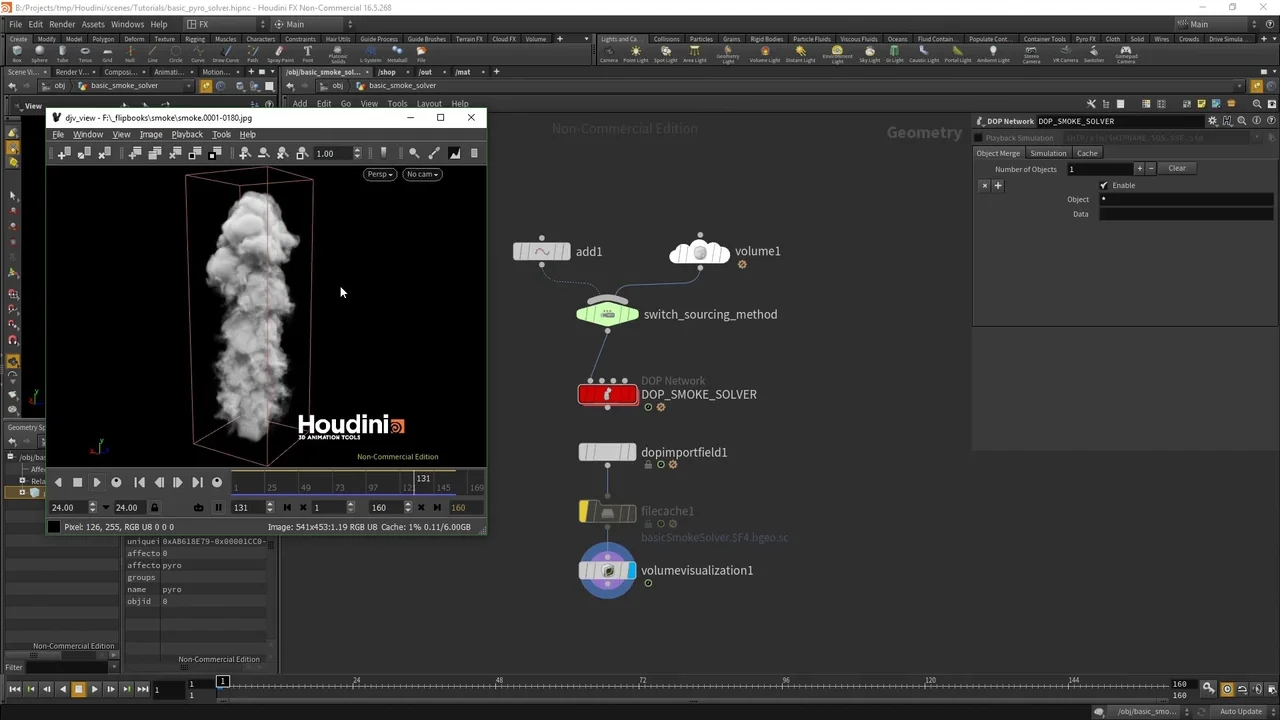Toggle Auto Update mode in status bar
1280x720 pixels.
click(x=1240, y=711)
